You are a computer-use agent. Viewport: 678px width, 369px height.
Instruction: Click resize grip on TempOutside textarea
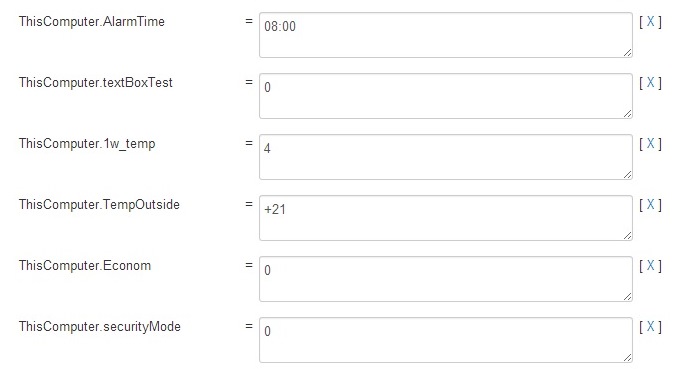pyautogui.click(x=627, y=236)
